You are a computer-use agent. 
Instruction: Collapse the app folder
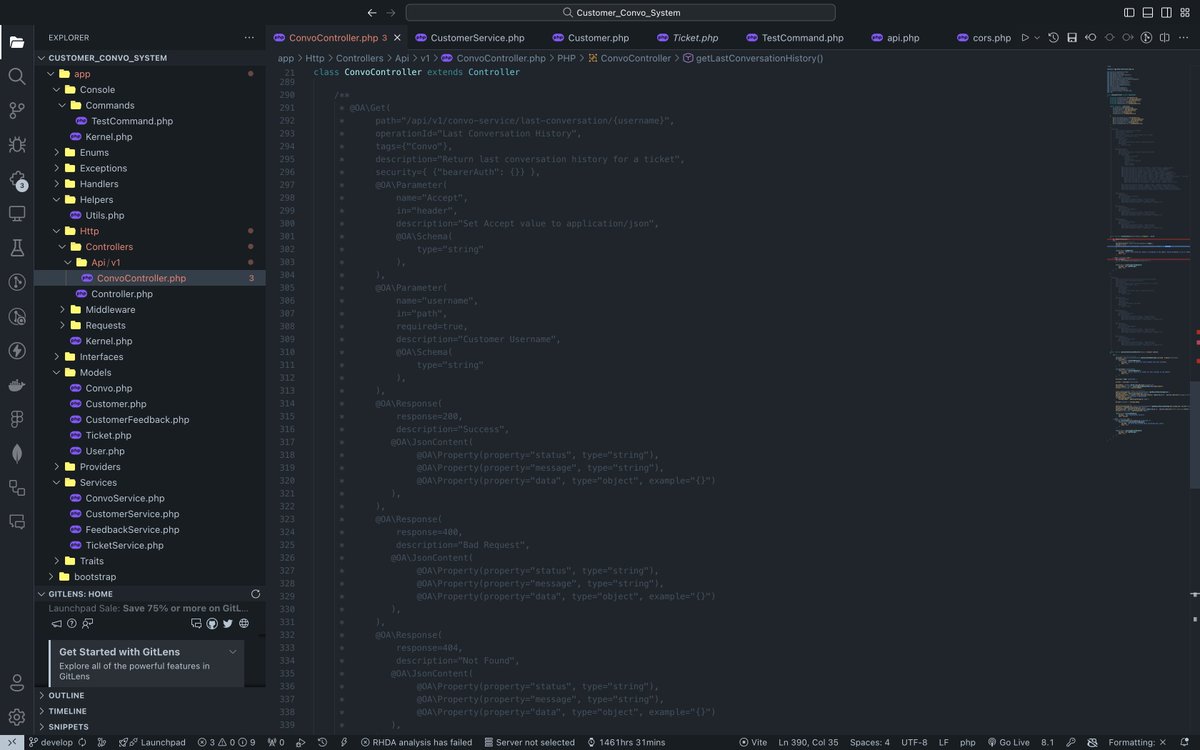point(51,74)
